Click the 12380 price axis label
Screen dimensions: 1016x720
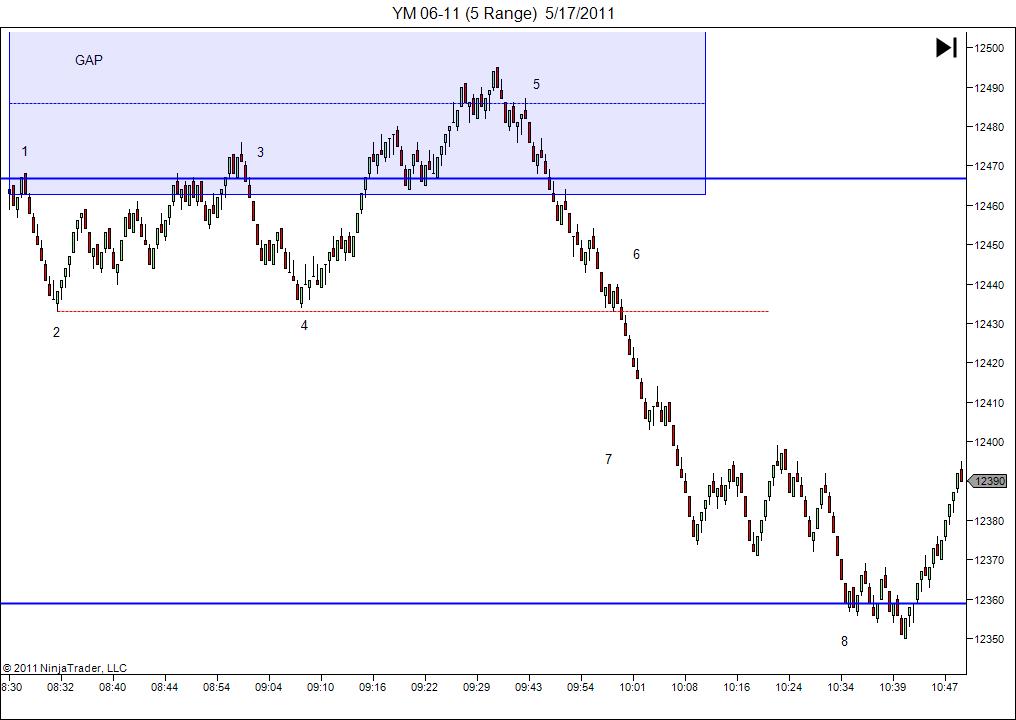pyautogui.click(x=989, y=521)
